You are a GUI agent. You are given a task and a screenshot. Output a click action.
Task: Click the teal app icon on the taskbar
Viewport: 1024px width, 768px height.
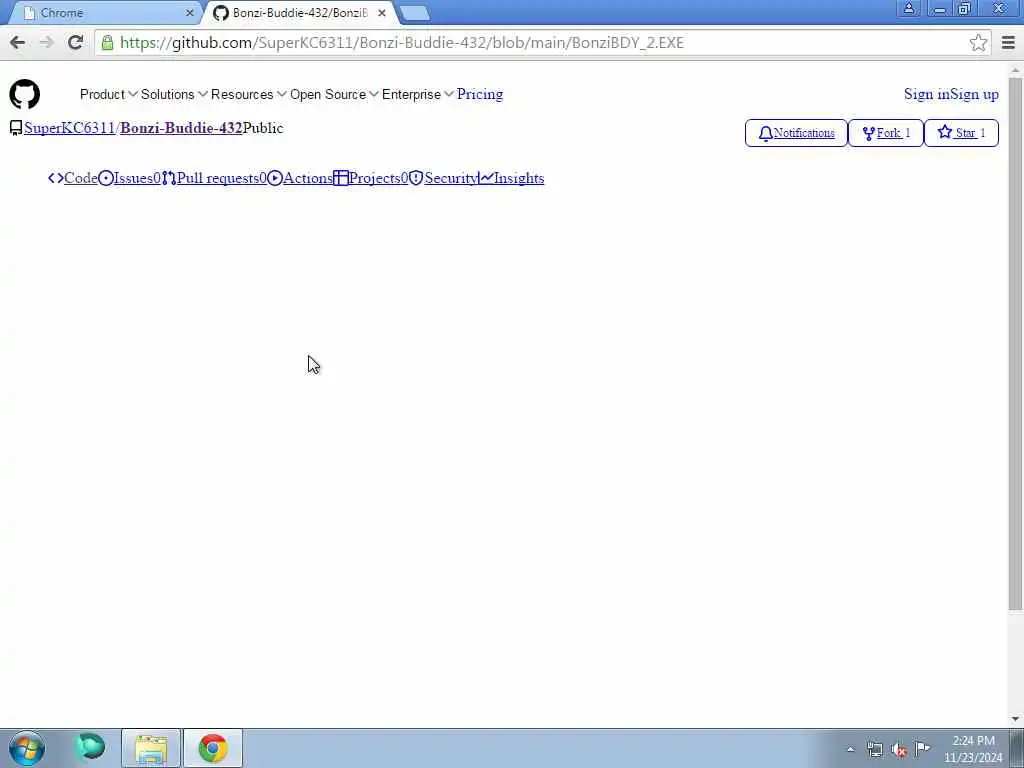click(90, 747)
